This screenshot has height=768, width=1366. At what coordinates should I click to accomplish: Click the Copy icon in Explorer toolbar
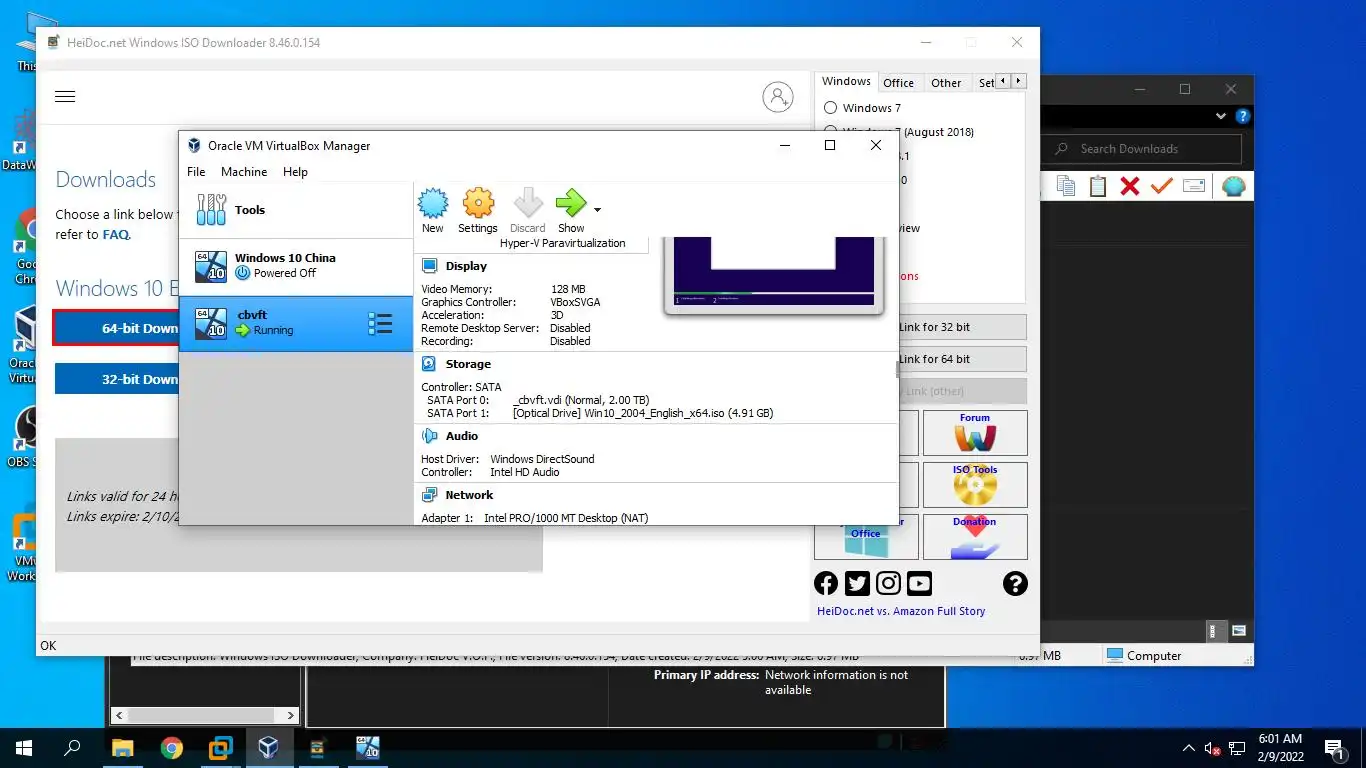pyautogui.click(x=1066, y=186)
